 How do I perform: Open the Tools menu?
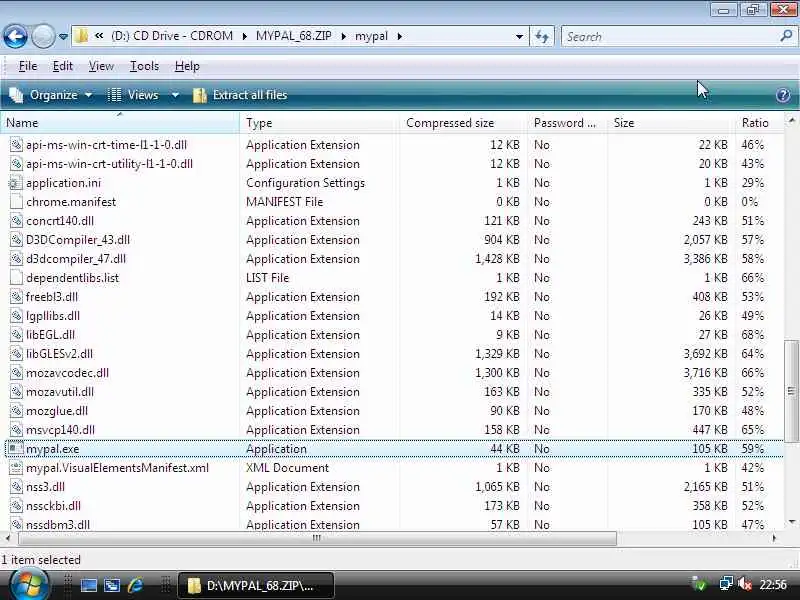144,66
